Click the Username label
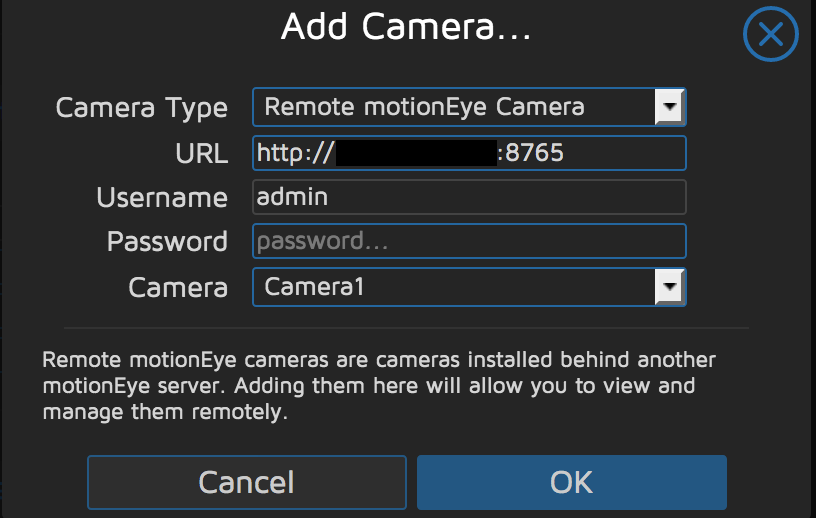 pyautogui.click(x=162, y=198)
